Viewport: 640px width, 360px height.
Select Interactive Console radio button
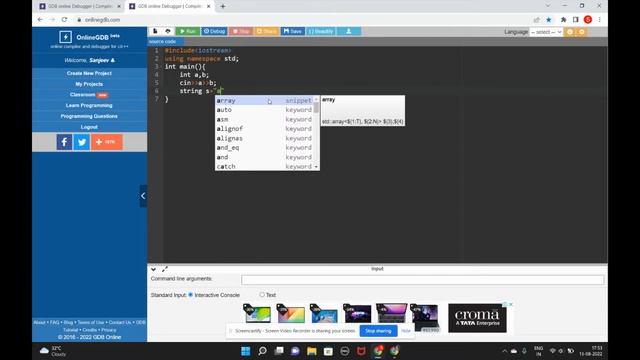[191, 295]
